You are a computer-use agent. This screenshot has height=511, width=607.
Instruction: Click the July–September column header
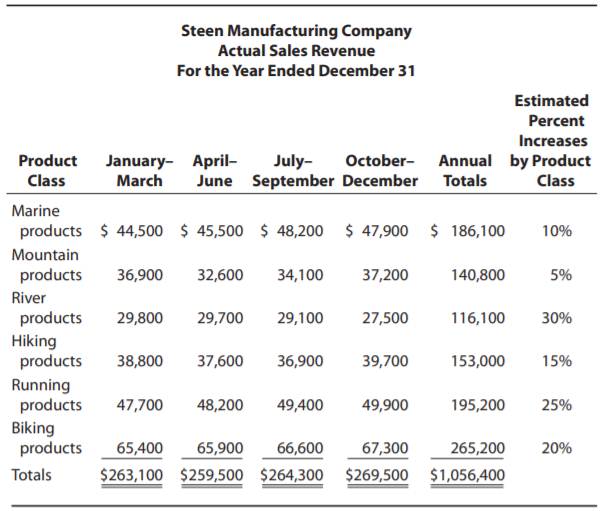coord(293,171)
